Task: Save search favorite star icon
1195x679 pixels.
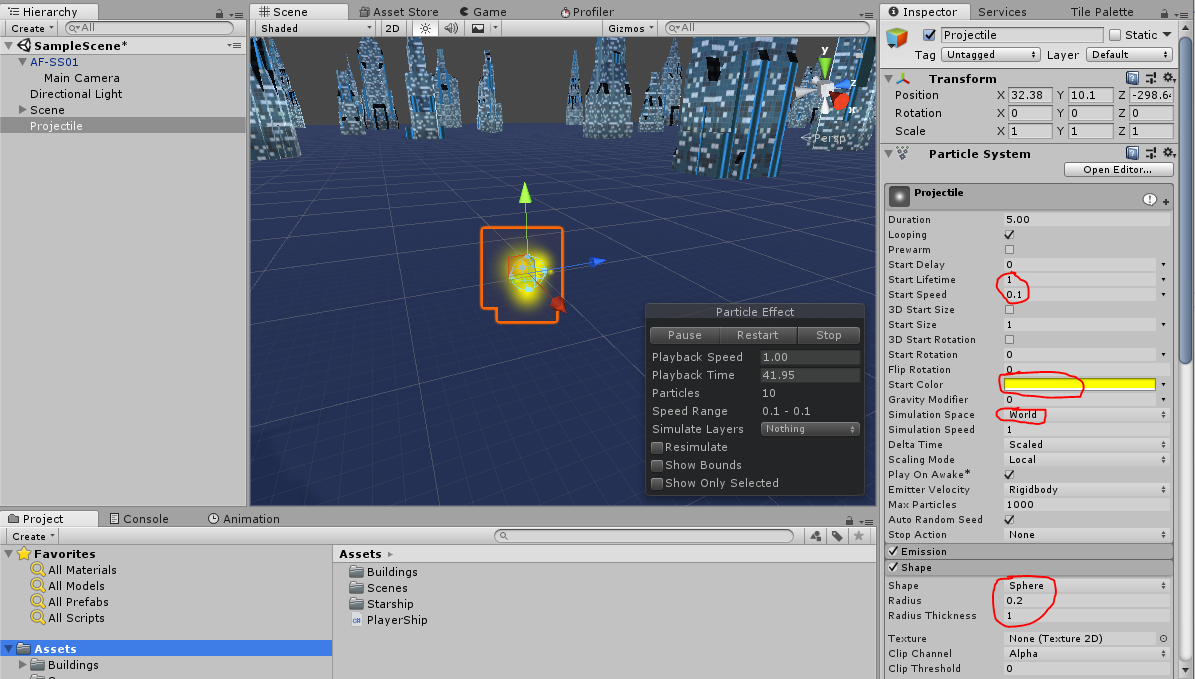Action: [858, 536]
